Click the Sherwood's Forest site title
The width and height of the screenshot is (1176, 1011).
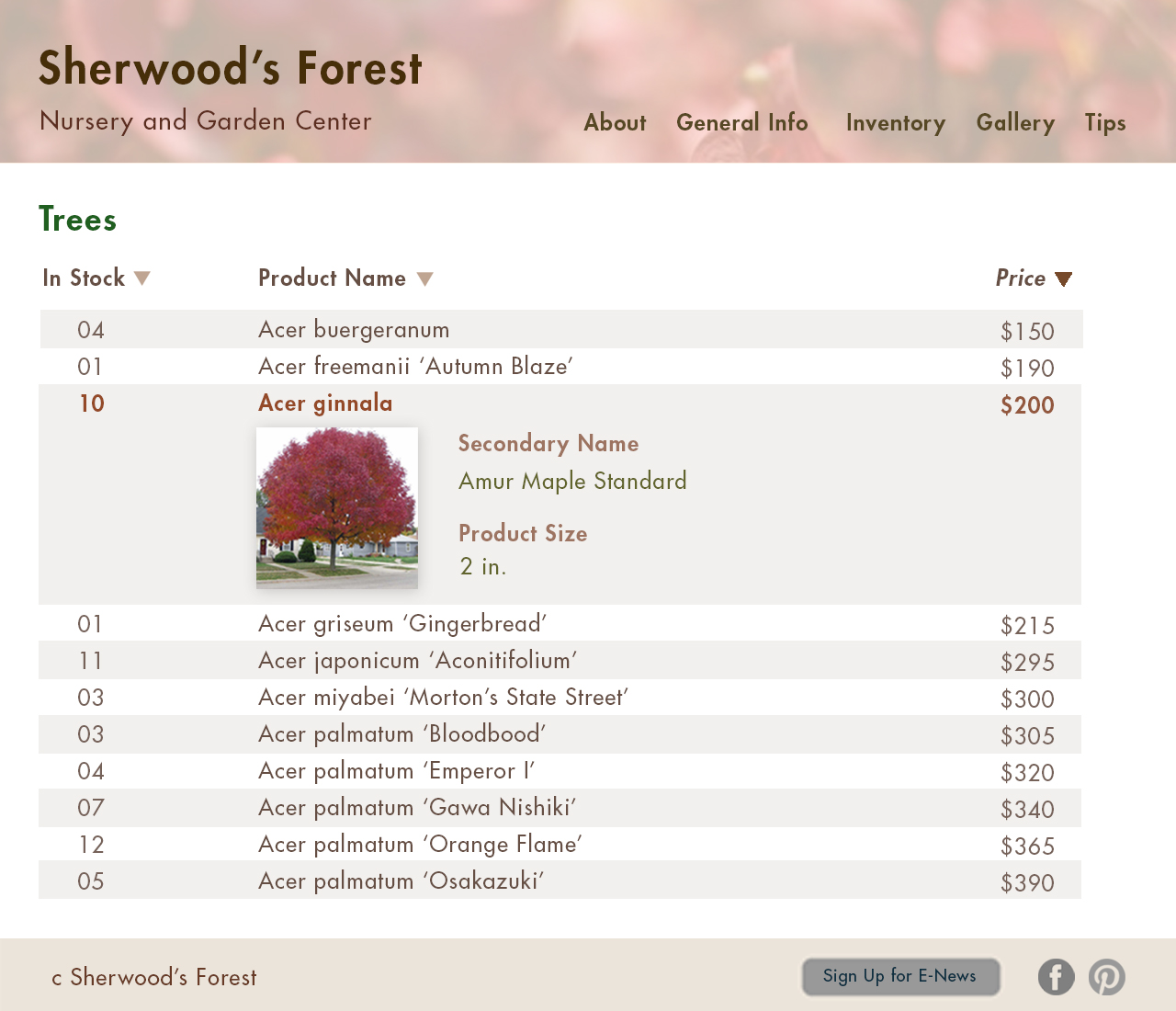click(231, 69)
